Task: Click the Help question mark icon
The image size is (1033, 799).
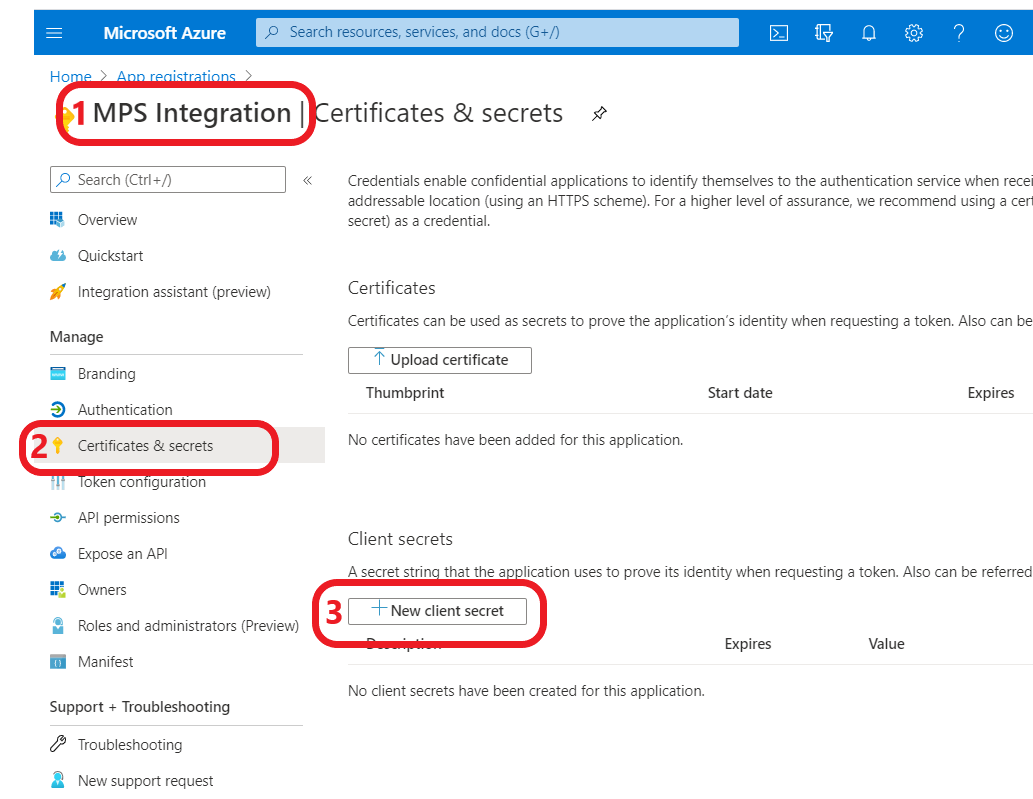Action: pyautogui.click(x=959, y=33)
